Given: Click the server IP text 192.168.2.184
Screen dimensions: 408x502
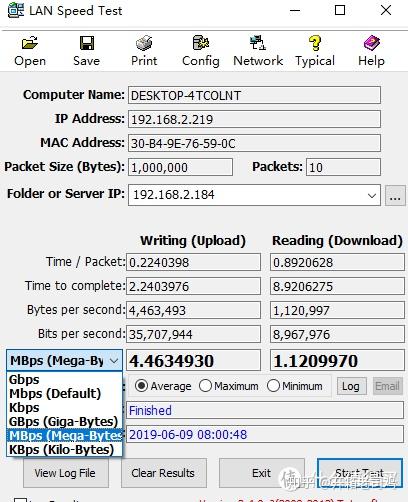Looking at the screenshot, I should (174, 195).
